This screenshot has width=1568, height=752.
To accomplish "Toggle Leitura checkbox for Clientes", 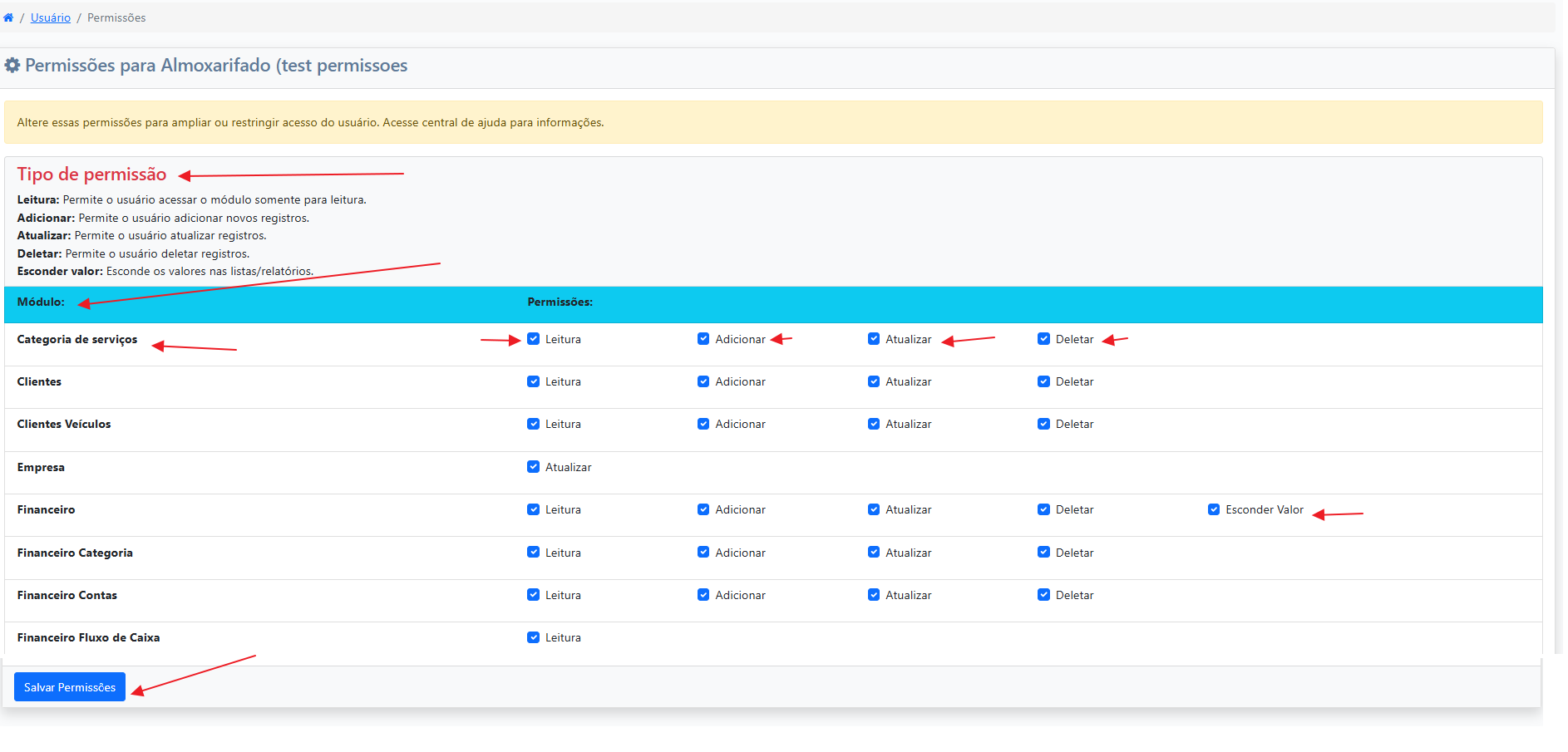I will coord(534,381).
